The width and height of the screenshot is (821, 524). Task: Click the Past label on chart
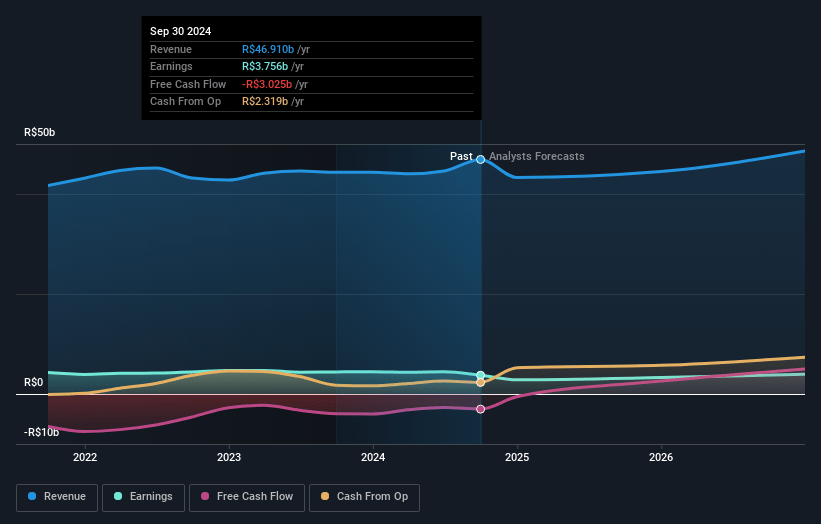click(x=461, y=156)
